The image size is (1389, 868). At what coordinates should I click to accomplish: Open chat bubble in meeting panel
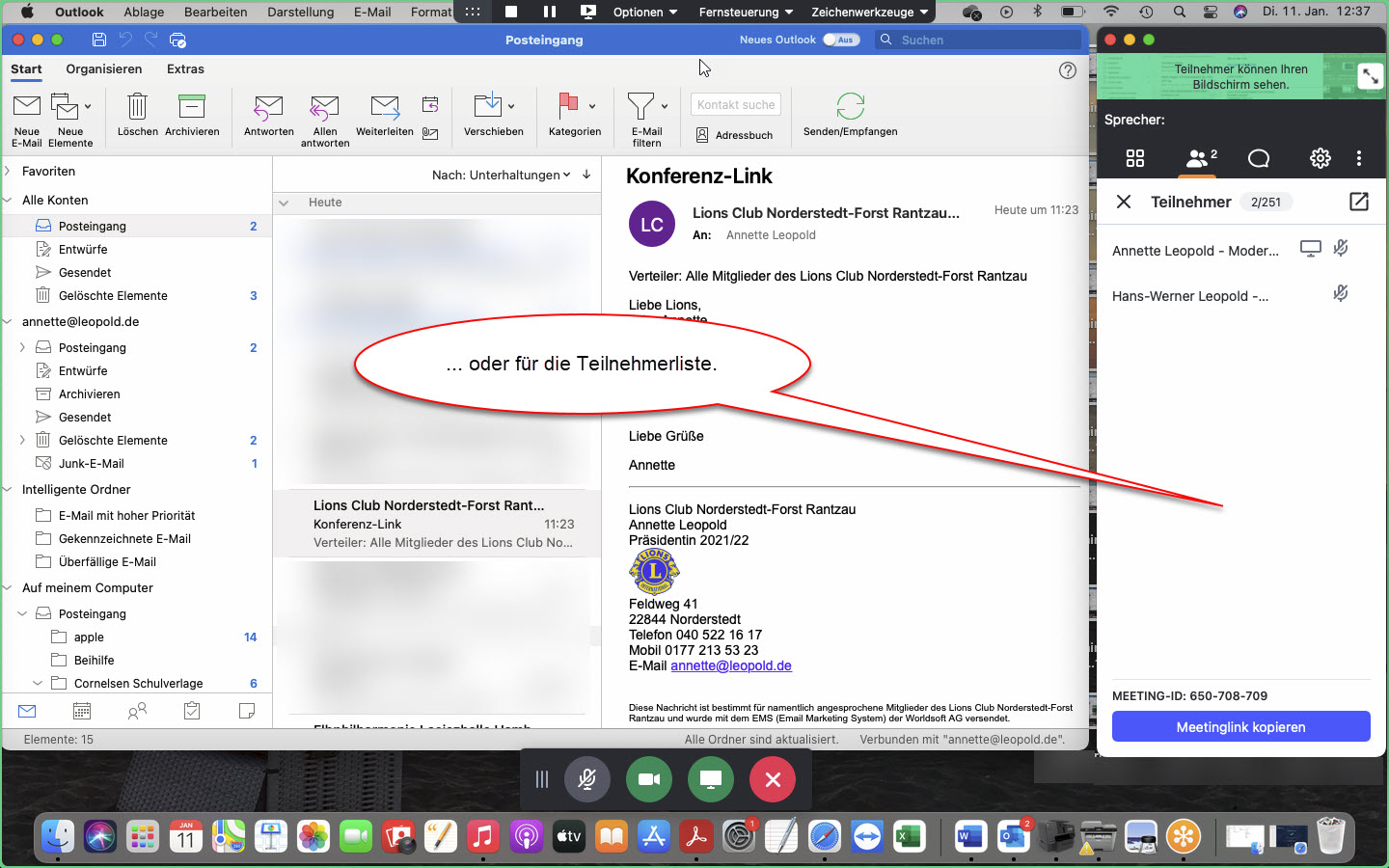click(1259, 158)
